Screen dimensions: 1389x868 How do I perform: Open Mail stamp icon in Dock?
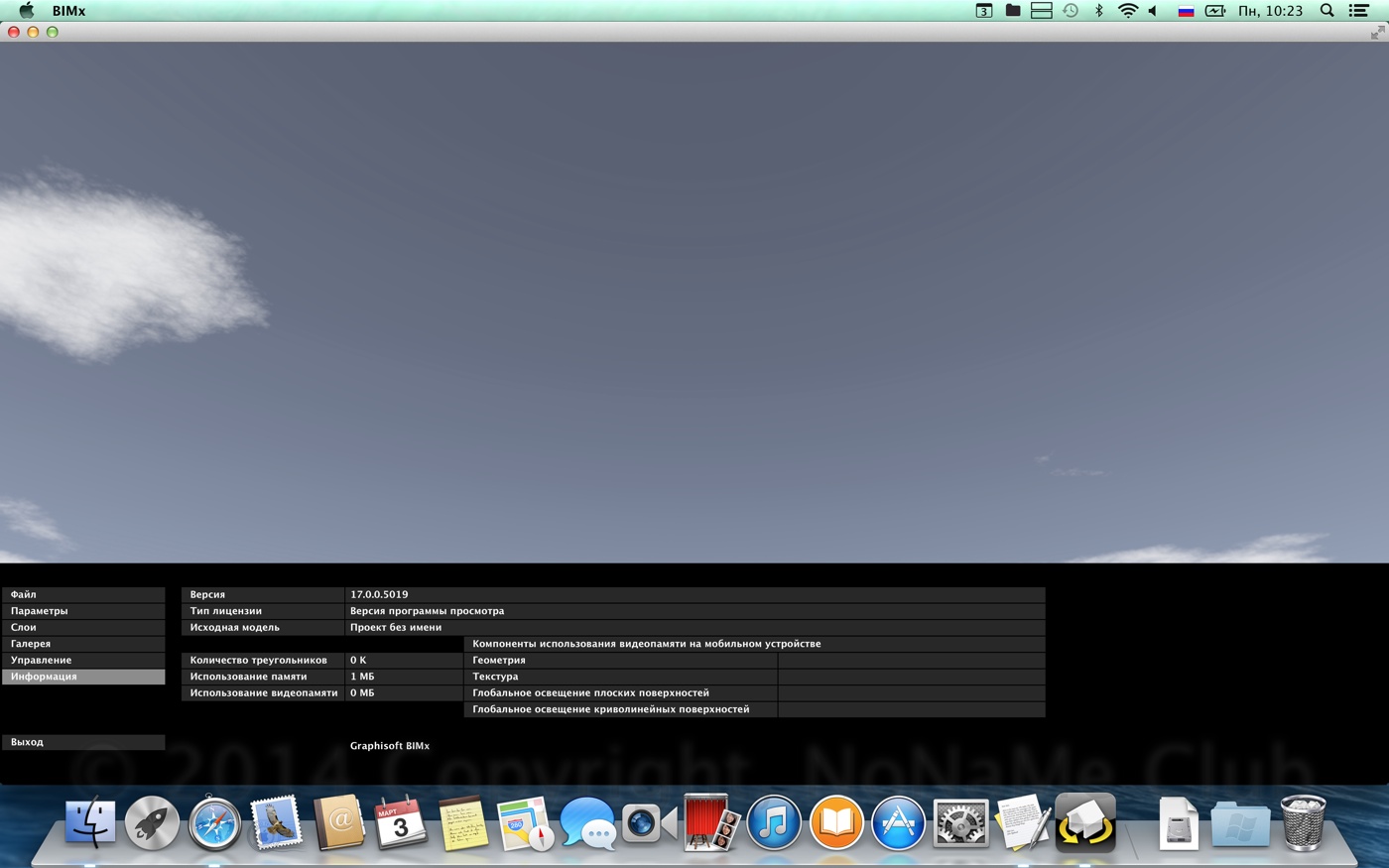(276, 823)
